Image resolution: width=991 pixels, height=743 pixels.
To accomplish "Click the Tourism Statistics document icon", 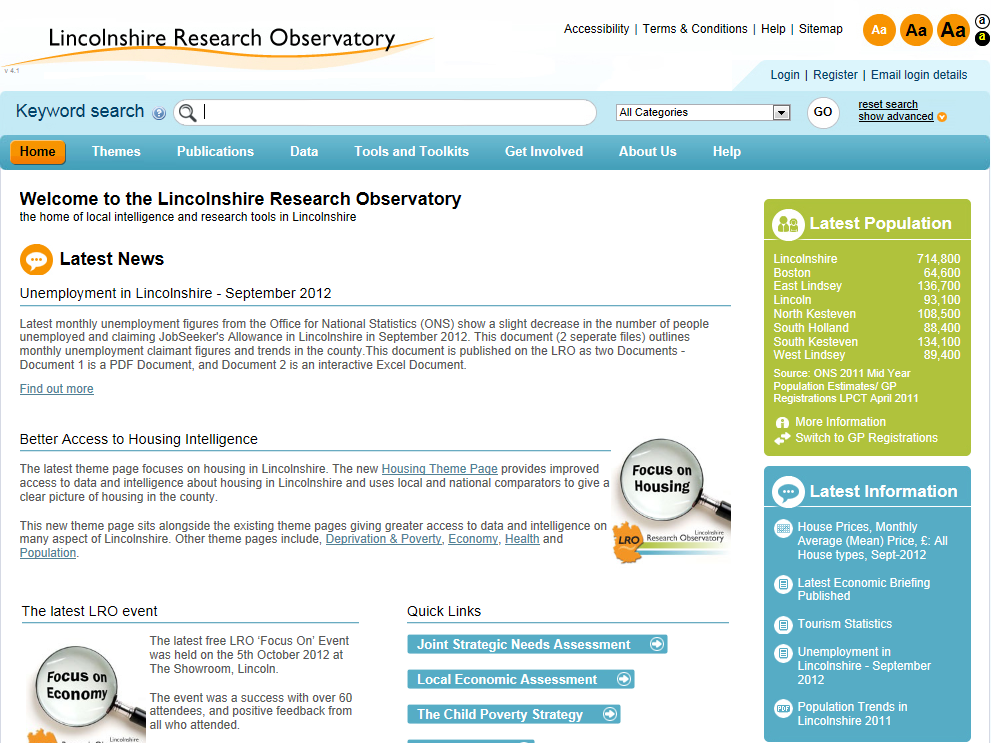I will point(783,625).
